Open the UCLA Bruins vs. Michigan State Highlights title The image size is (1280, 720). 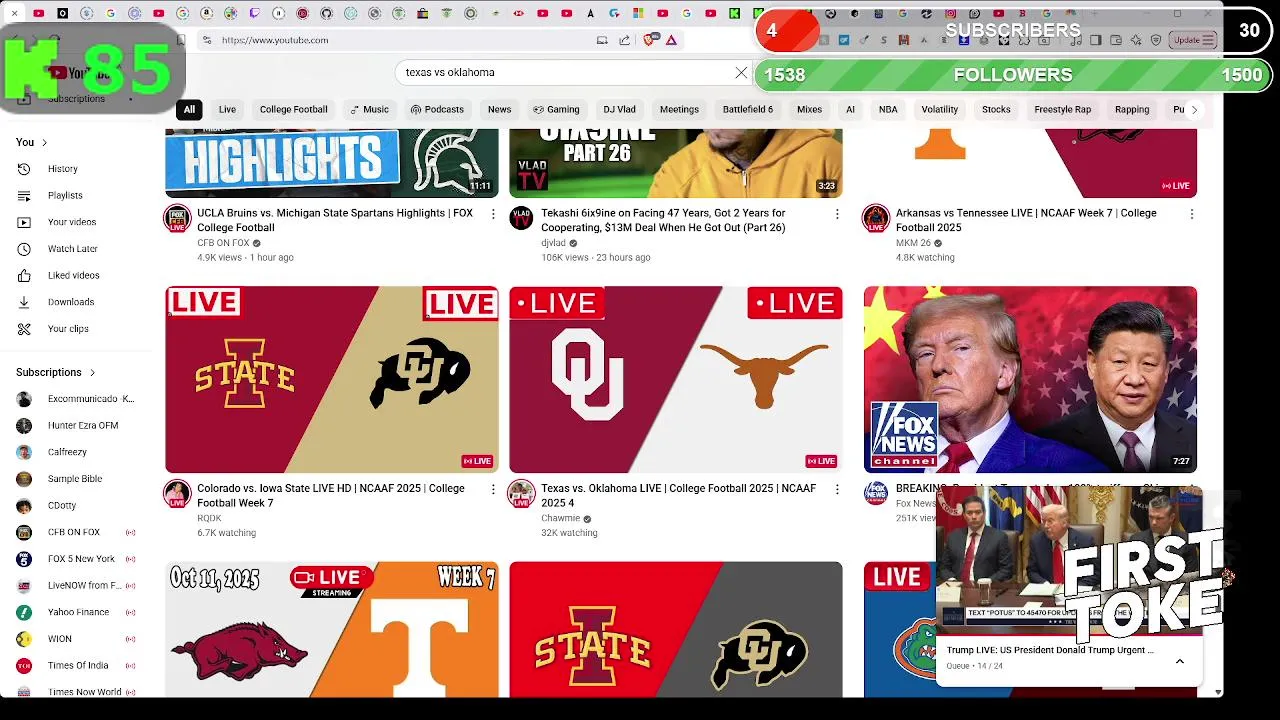[335, 220]
